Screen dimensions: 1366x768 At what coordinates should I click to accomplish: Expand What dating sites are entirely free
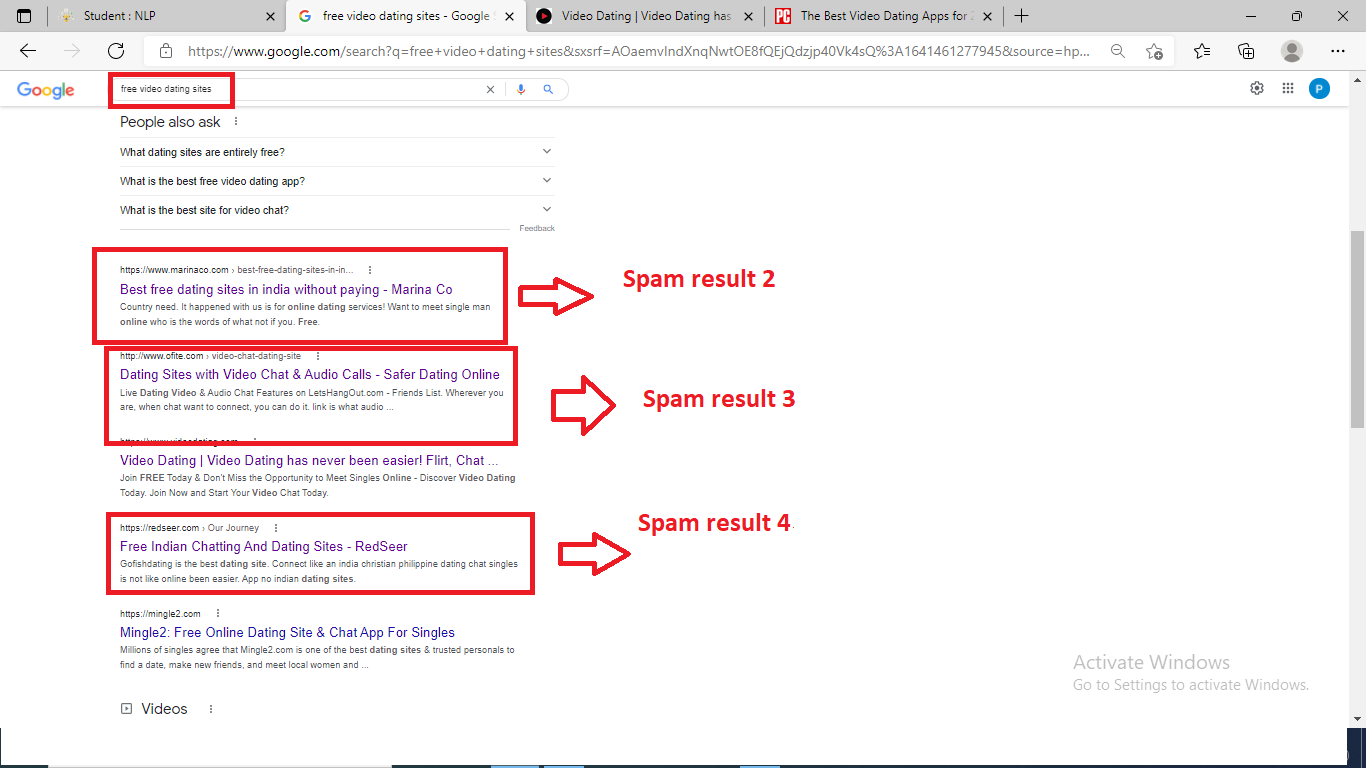pyautogui.click(x=336, y=152)
